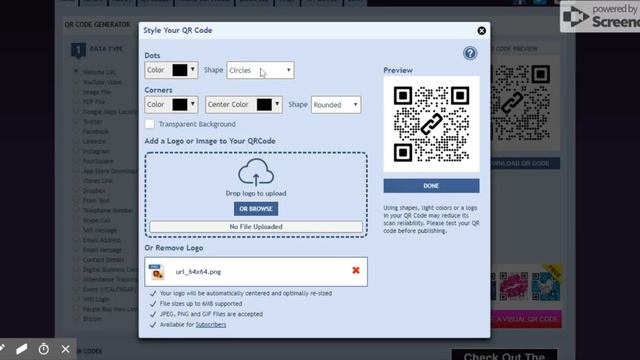Pick the Dots Color black swatch
The image size is (640, 360).
tap(180, 70)
